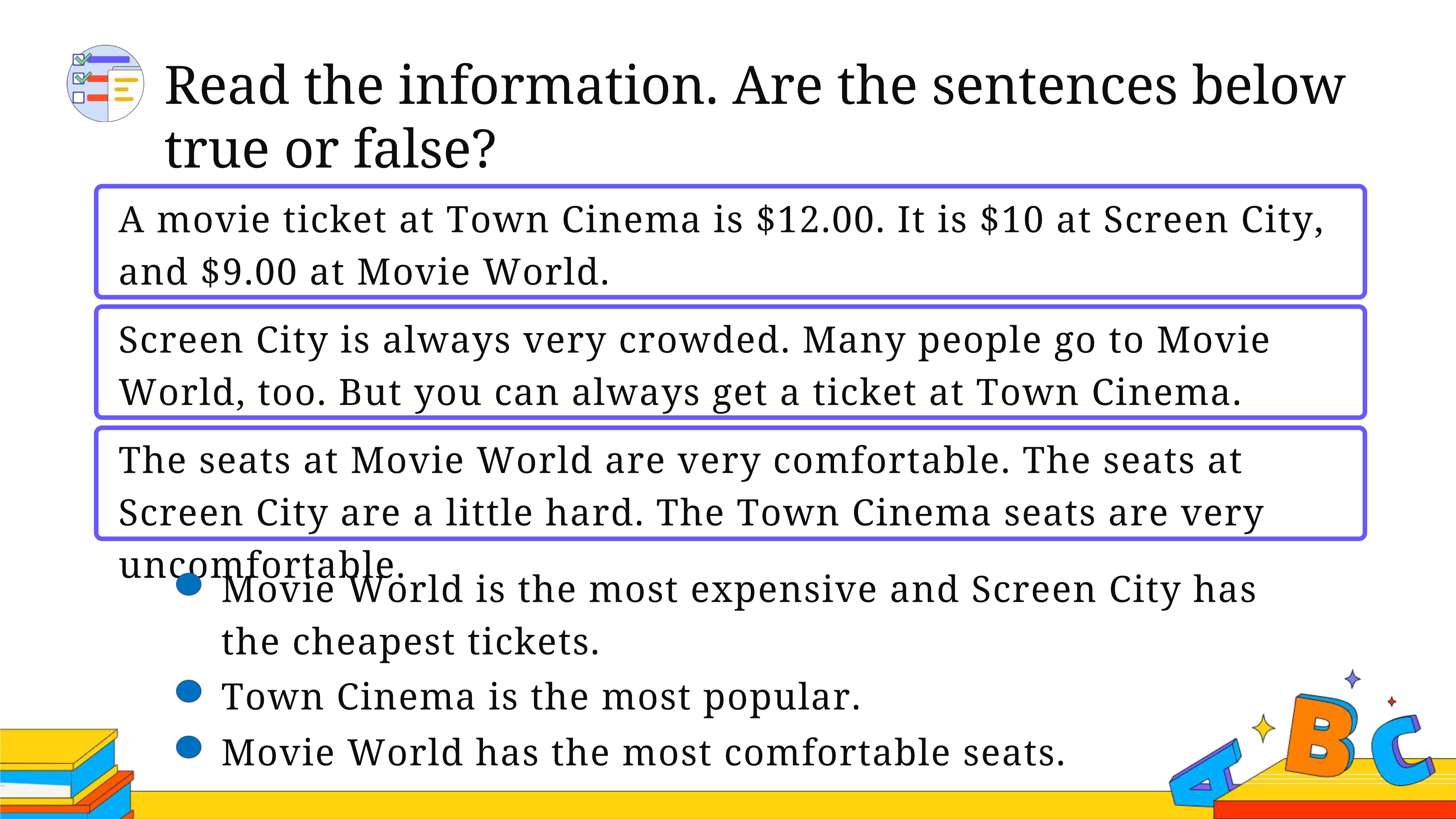Viewport: 1456px width, 819px height.
Task: Click the seat comfort information box
Action: 730,483
